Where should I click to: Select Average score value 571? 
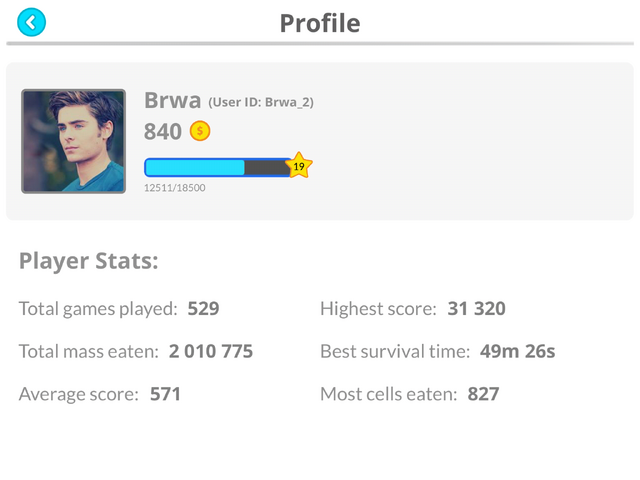tap(165, 394)
